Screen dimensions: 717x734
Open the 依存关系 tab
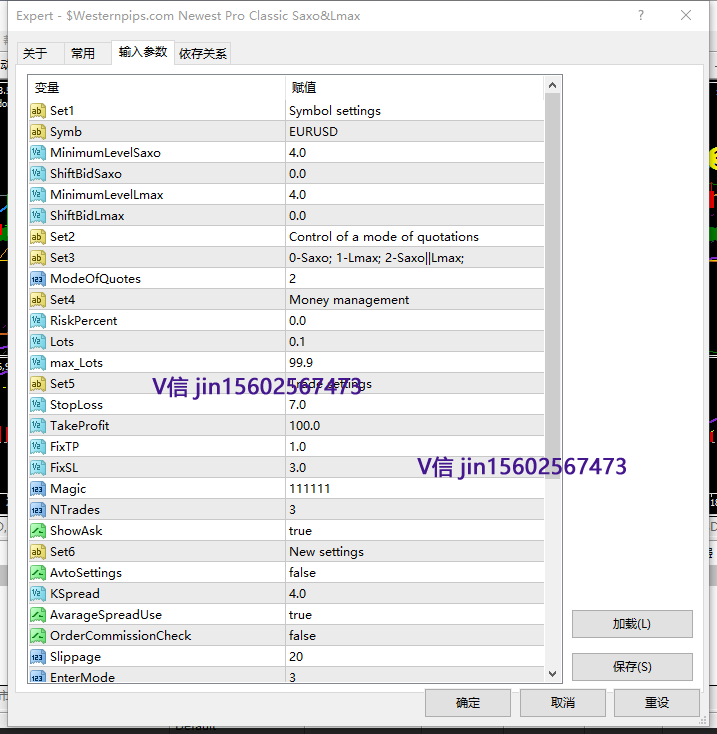click(x=202, y=53)
